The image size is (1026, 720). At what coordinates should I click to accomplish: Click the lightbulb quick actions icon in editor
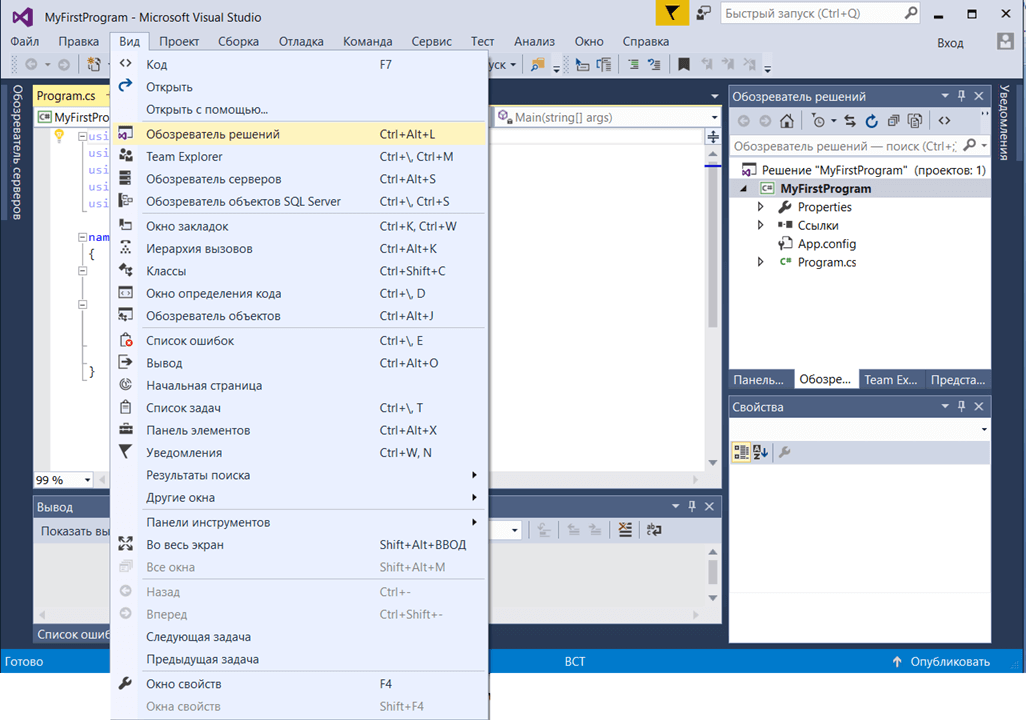[59, 135]
